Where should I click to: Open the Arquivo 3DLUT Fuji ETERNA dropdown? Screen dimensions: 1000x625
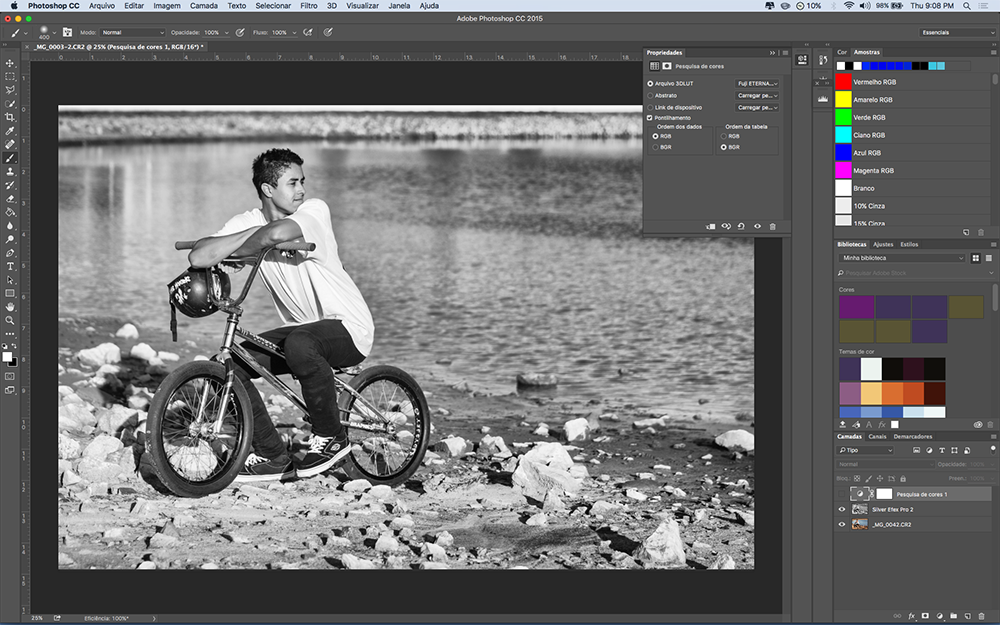[757, 83]
